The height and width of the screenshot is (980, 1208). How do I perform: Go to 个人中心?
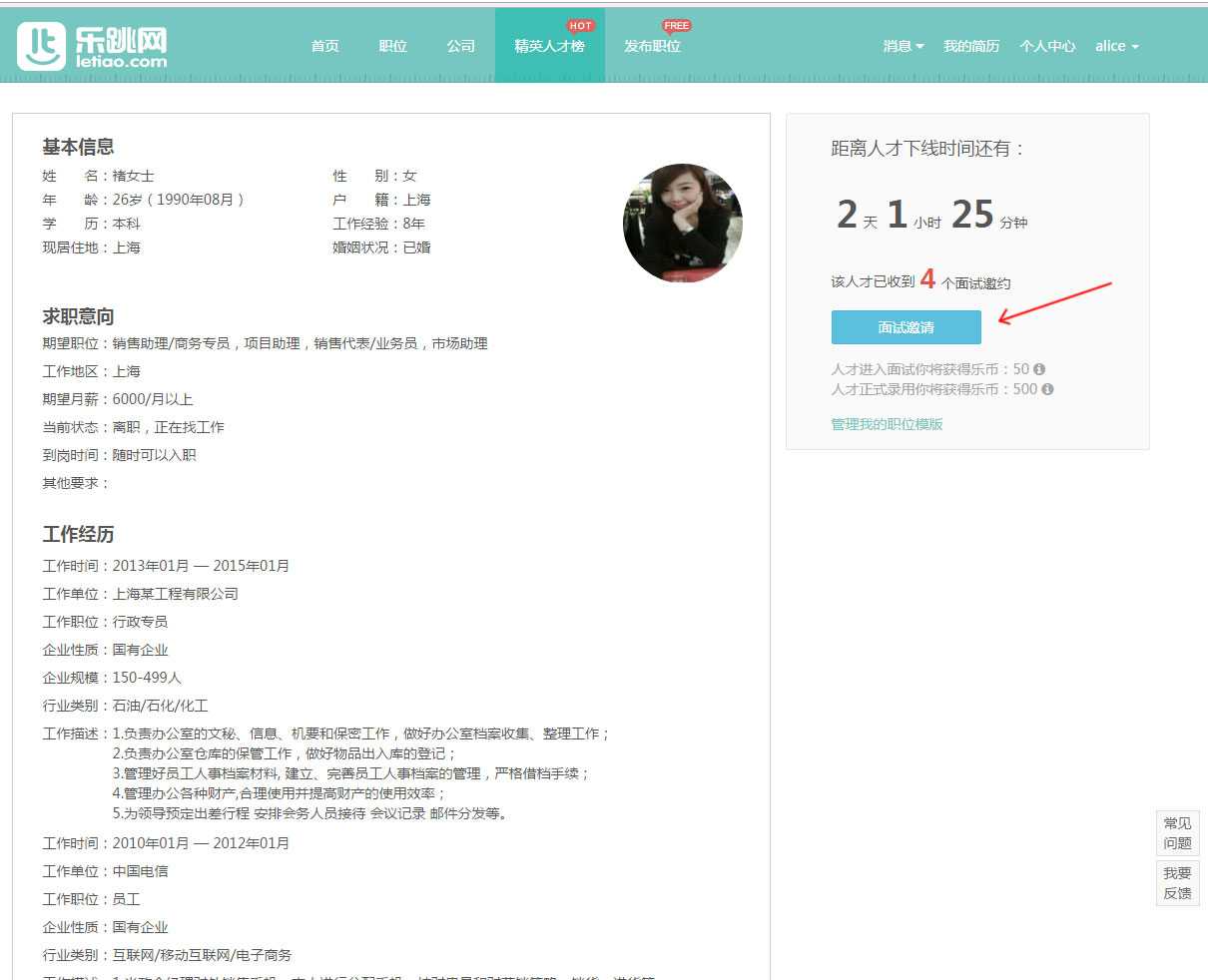1047,46
